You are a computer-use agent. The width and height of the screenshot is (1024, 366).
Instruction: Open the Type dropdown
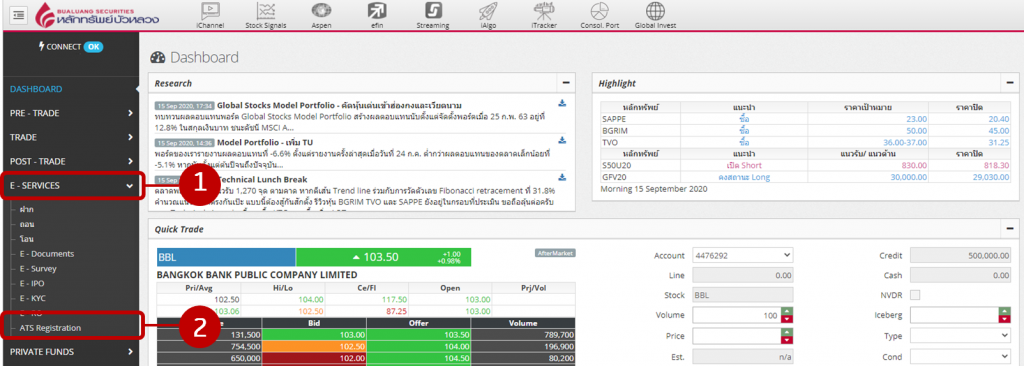[960, 336]
